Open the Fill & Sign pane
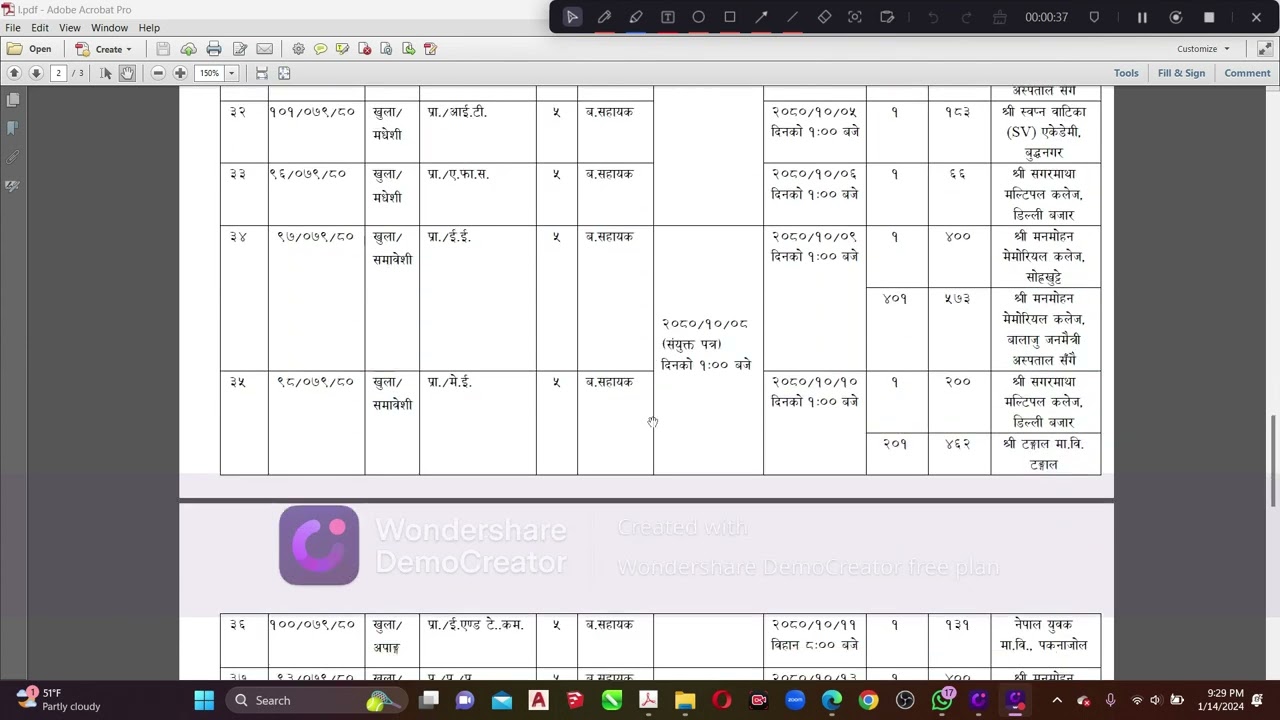1280x720 pixels. 1181,73
